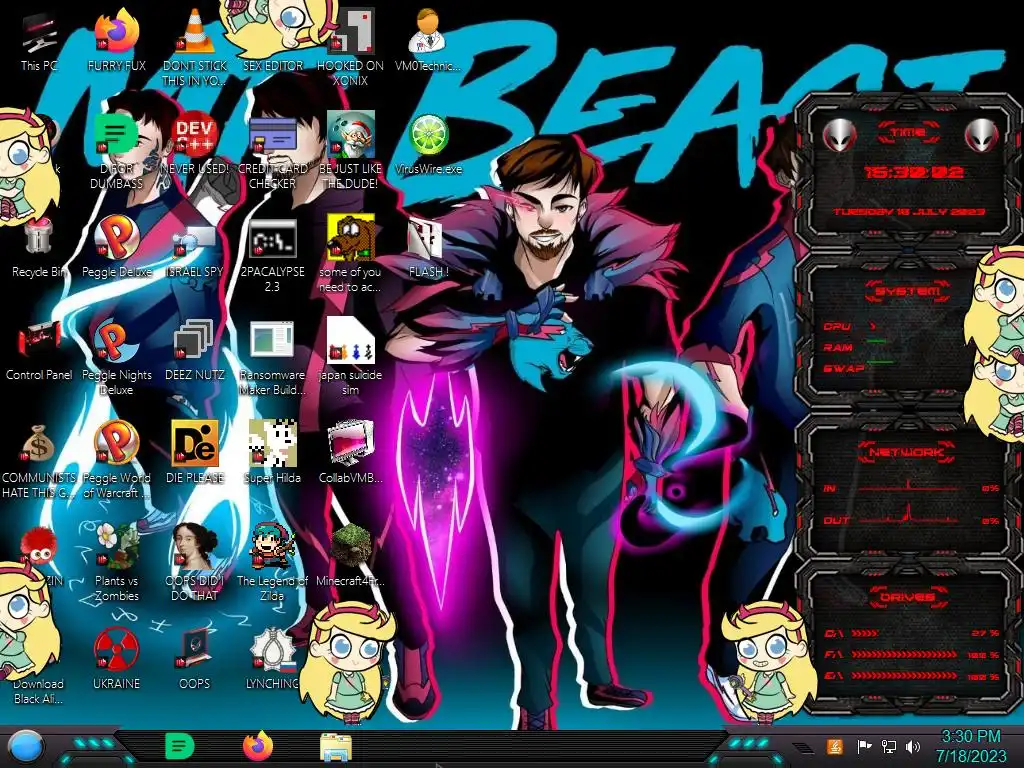Open the DEEZ NUTZ shortcut
The height and width of the screenshot is (768, 1024).
tap(195, 350)
